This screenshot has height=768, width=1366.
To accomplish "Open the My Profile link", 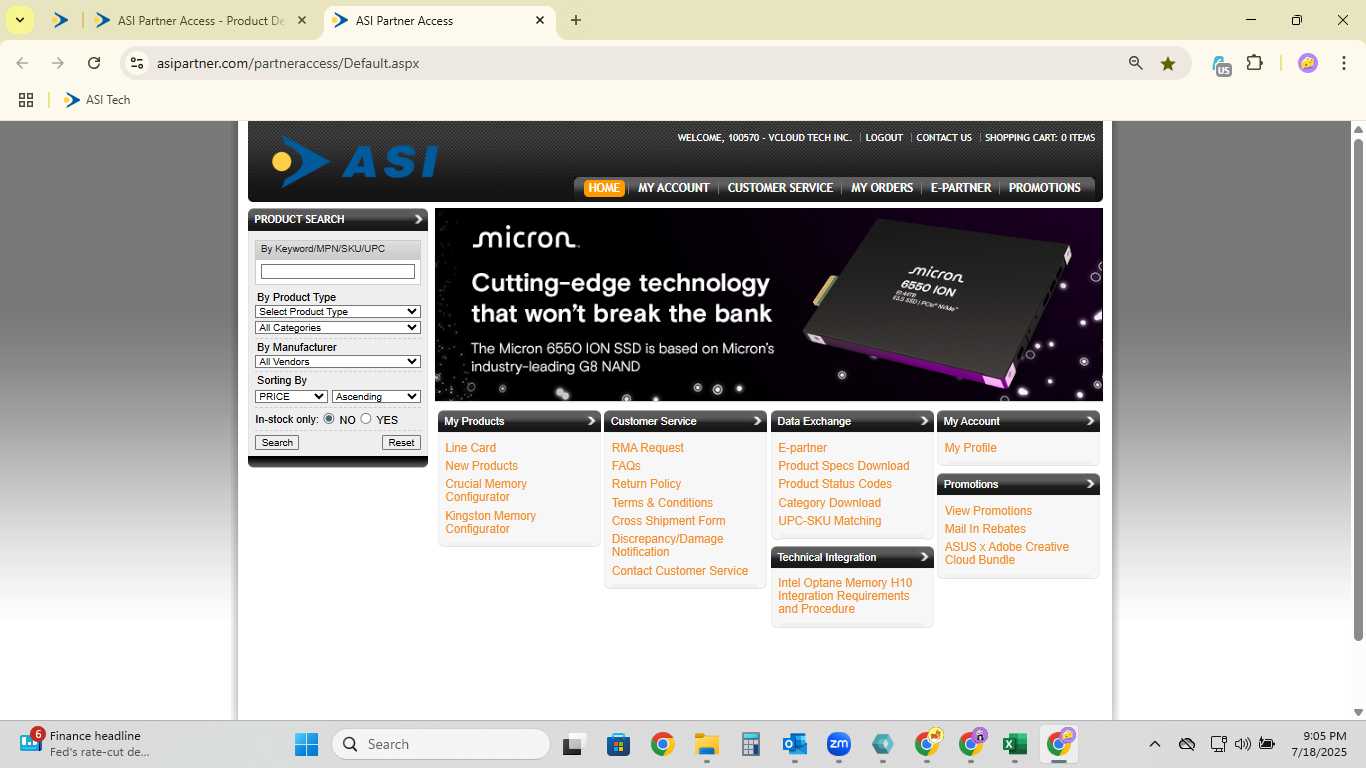I will [x=970, y=448].
